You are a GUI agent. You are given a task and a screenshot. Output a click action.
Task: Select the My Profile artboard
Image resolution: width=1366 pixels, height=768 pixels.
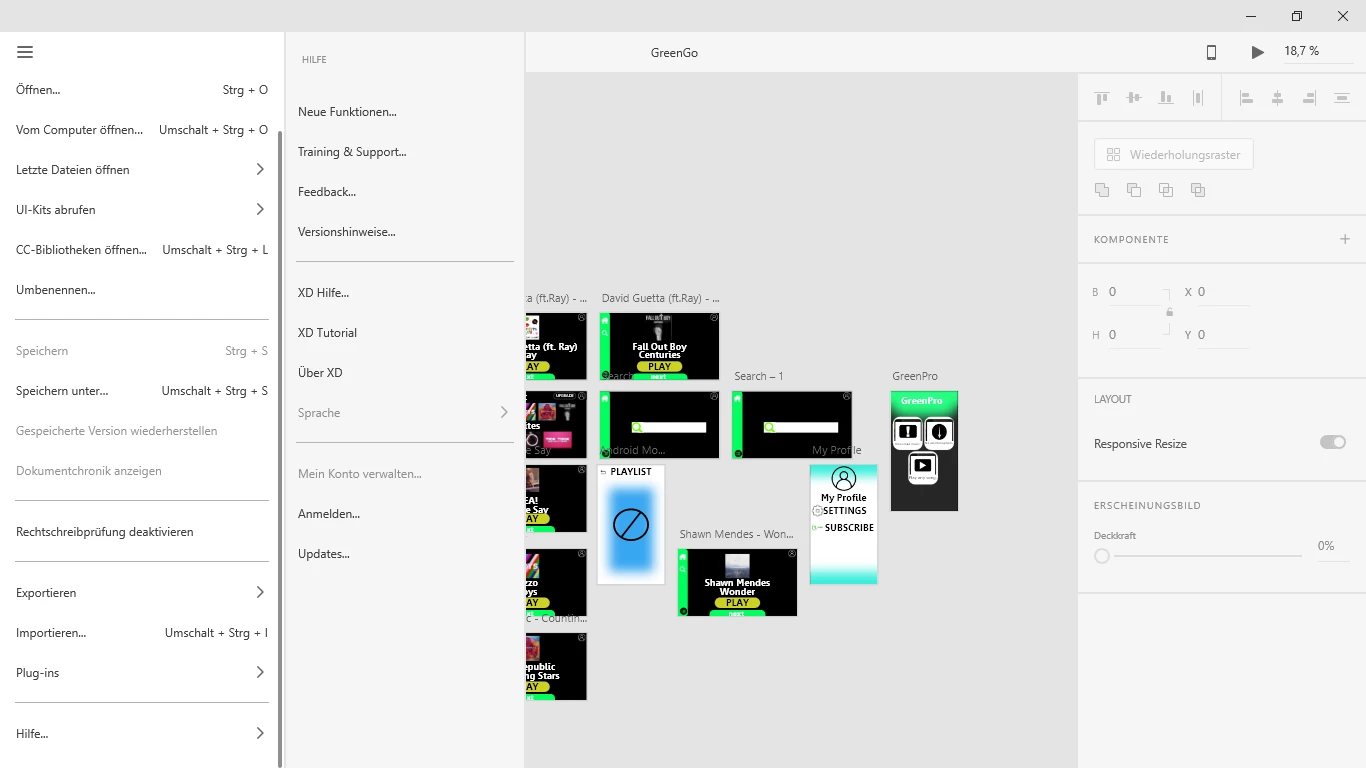(843, 524)
